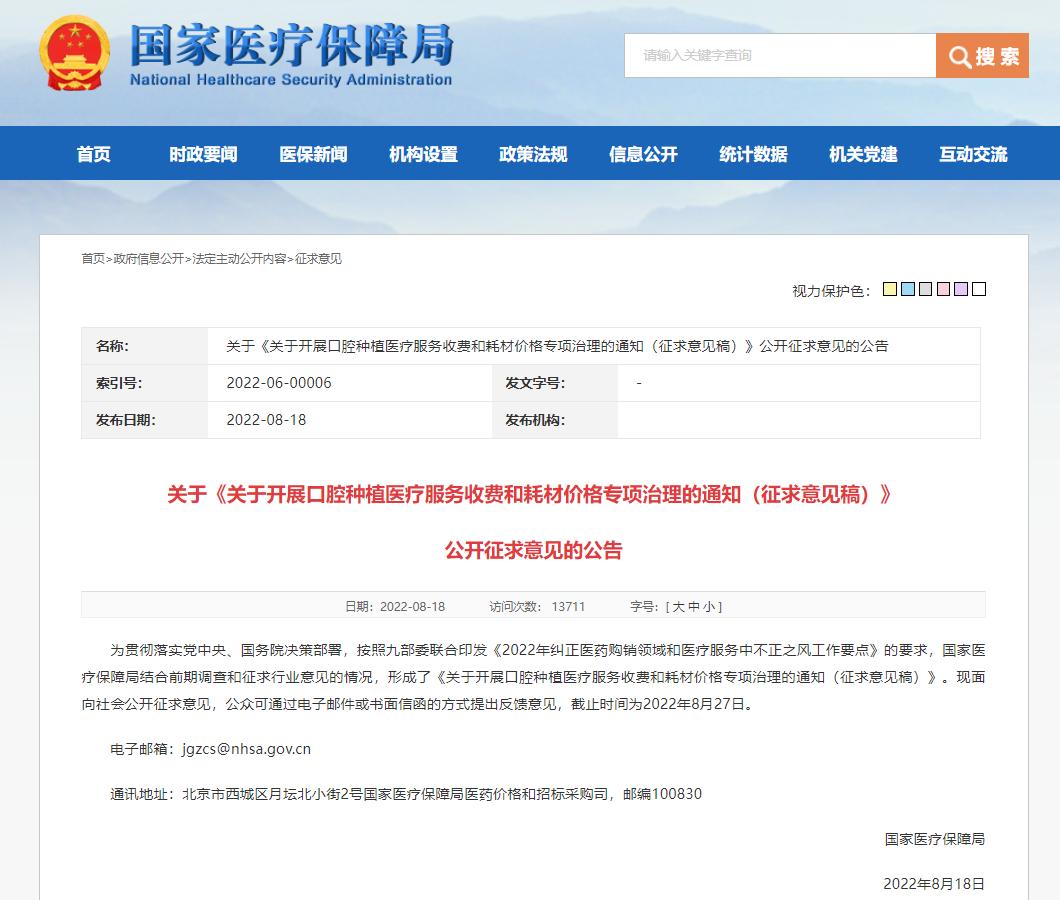Click the jgzcs@nhsa.gov.cn email address

pos(247,749)
